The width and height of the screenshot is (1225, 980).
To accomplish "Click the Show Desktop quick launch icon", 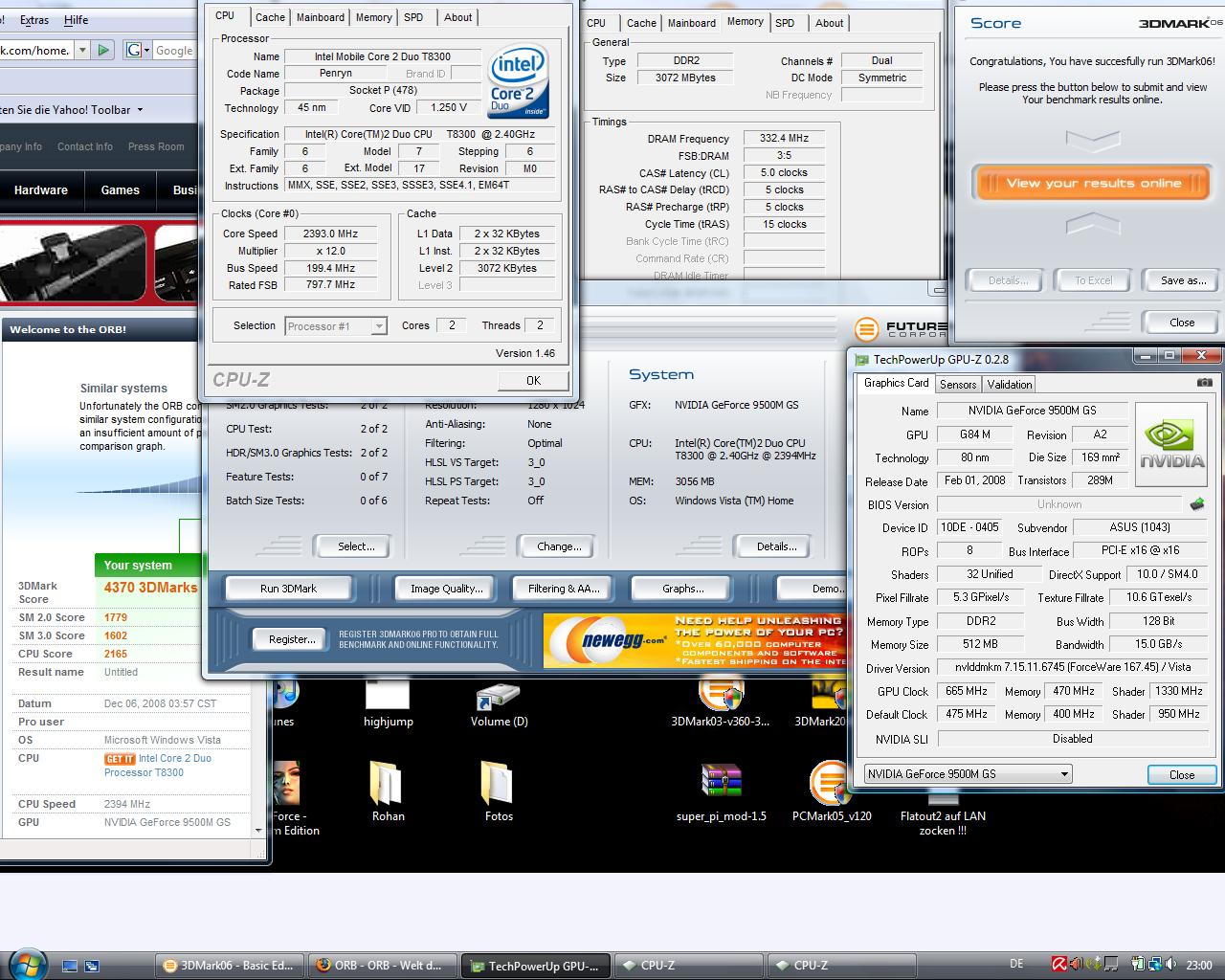I will [x=70, y=966].
